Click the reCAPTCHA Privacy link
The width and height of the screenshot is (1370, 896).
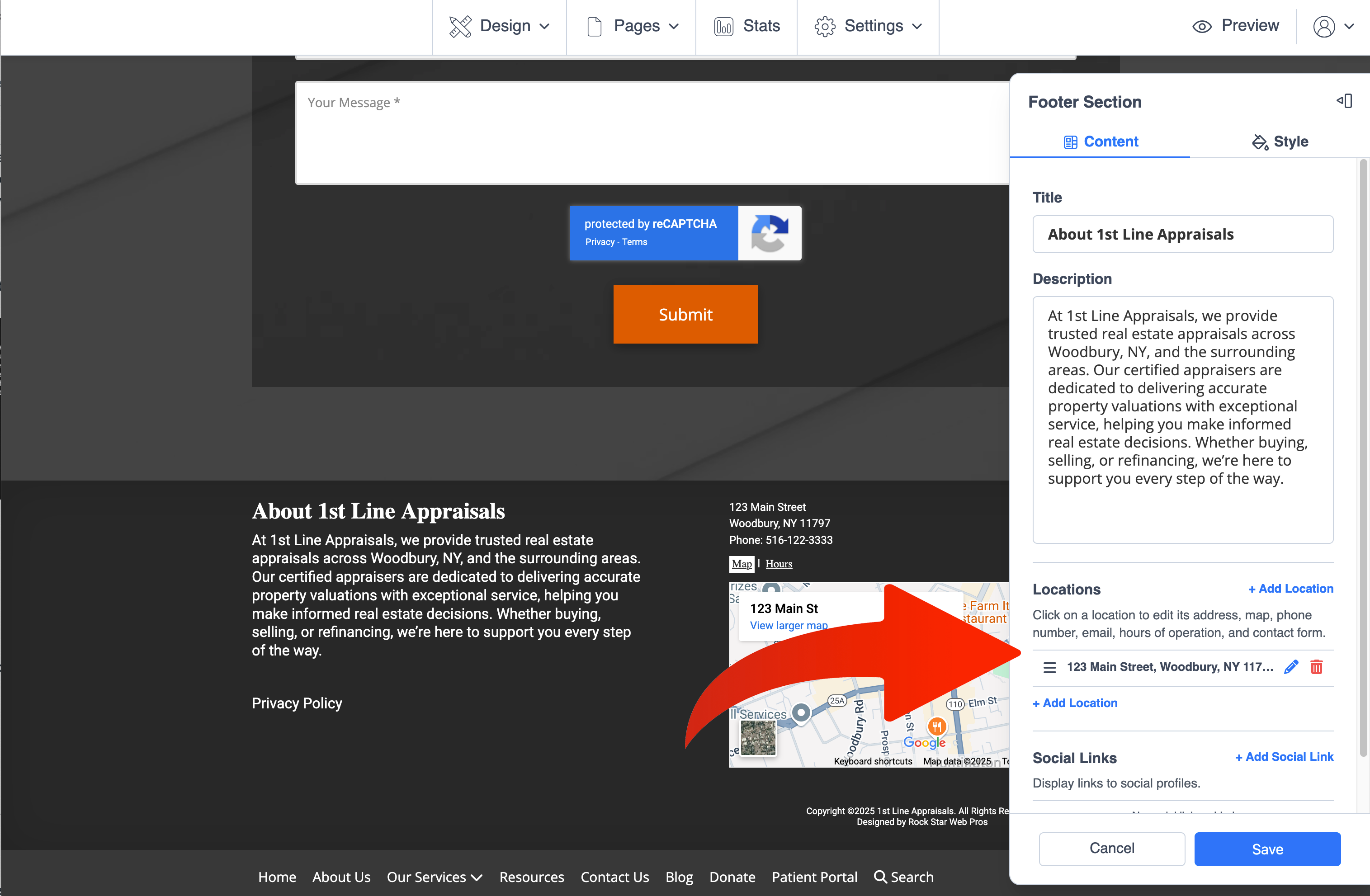click(600, 242)
